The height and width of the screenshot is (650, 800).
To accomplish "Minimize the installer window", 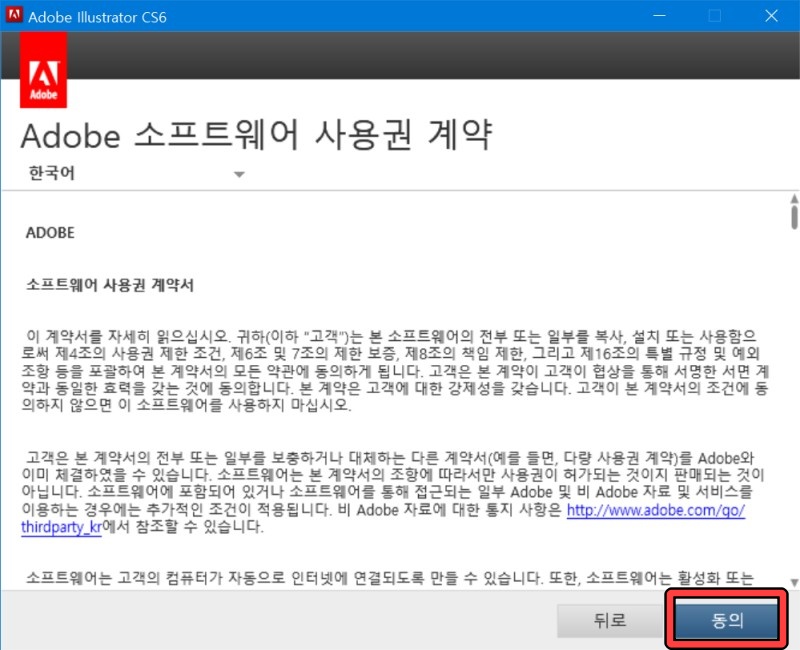I will tap(660, 16).
